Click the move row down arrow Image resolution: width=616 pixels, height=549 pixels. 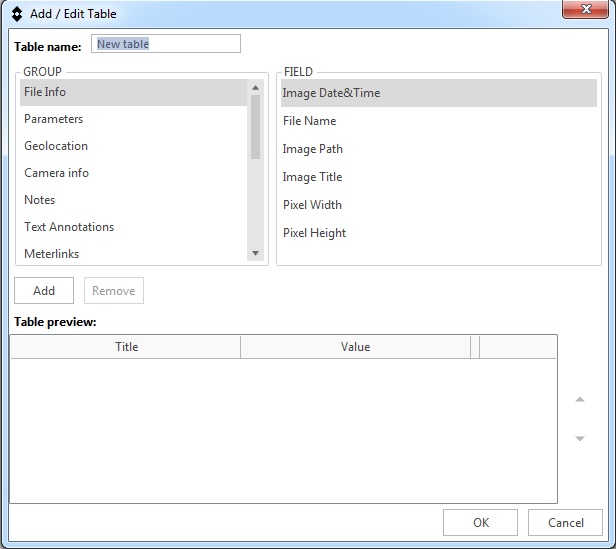coord(579,438)
